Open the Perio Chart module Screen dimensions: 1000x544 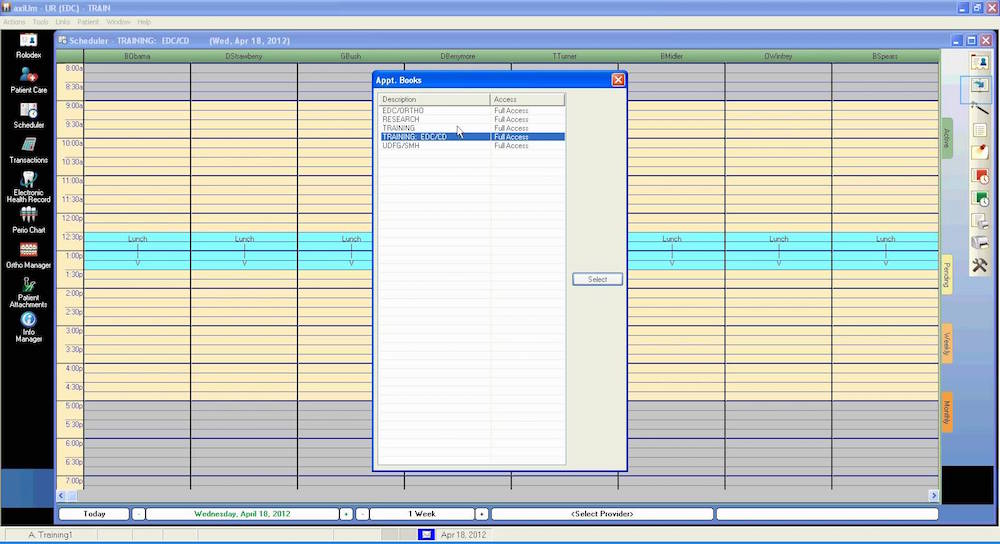coord(28,221)
